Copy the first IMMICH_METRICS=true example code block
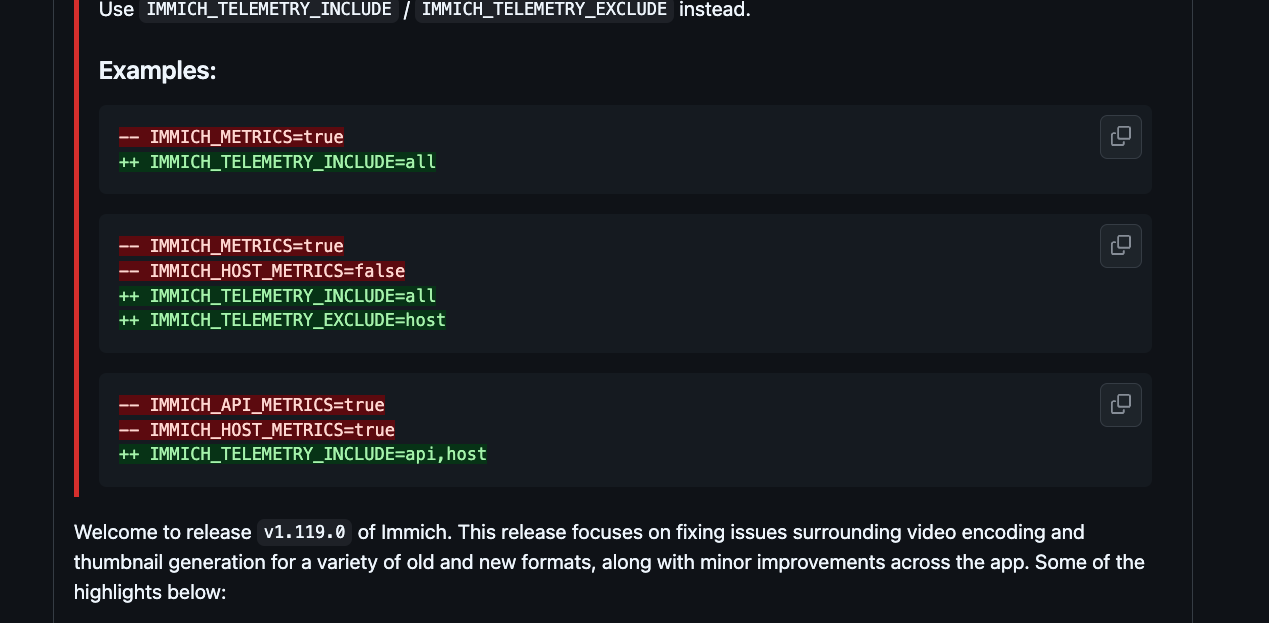Image resolution: width=1269 pixels, height=623 pixels. coord(1120,137)
